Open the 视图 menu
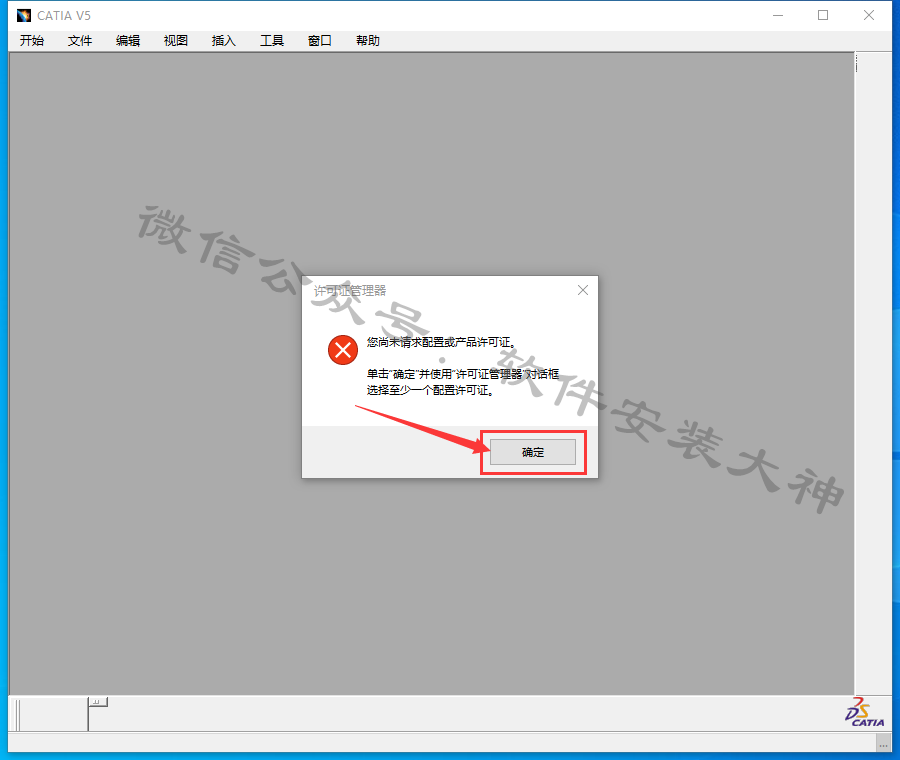 click(x=176, y=41)
